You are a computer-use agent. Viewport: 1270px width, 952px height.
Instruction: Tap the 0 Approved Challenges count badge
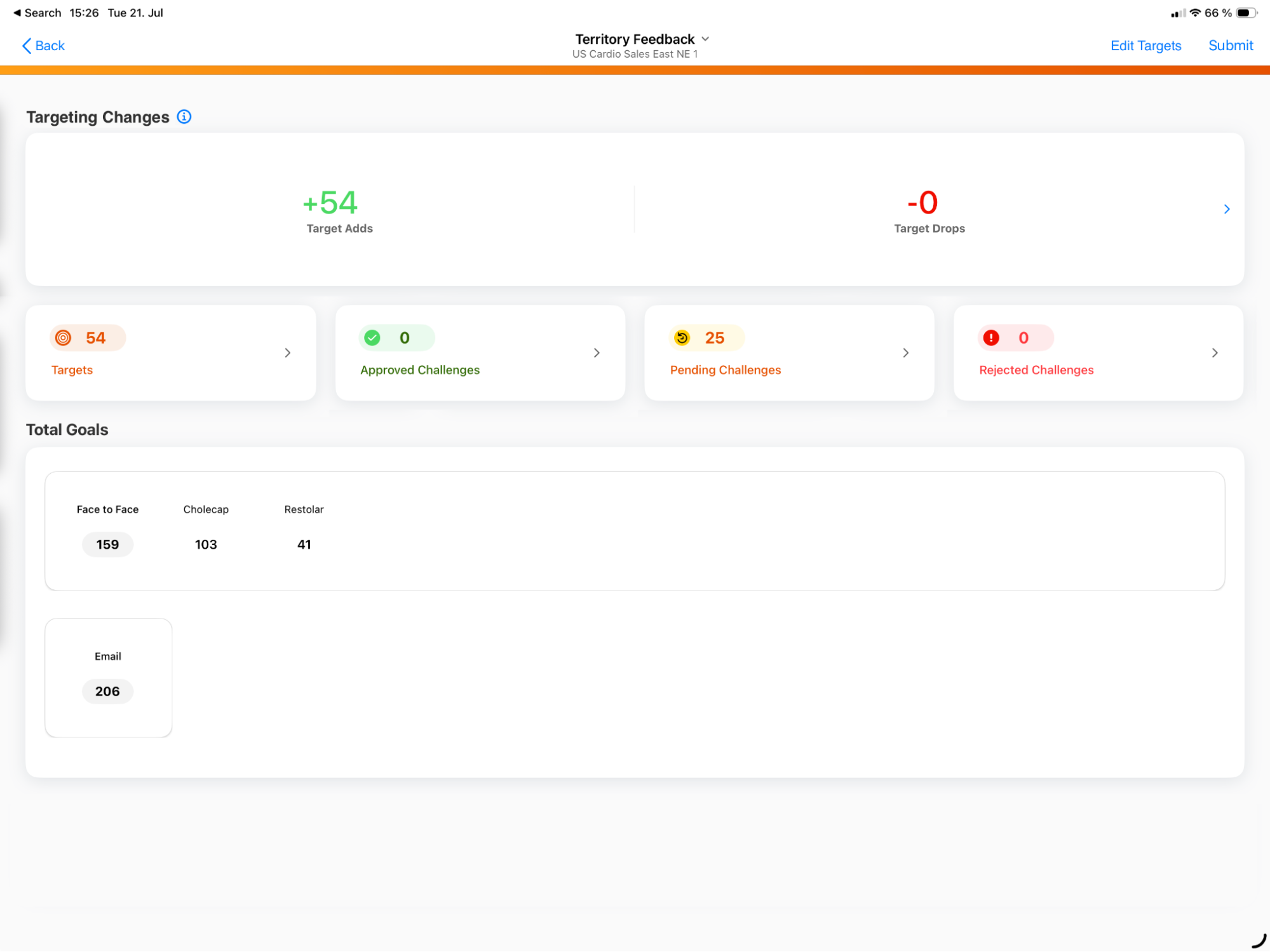pos(397,338)
